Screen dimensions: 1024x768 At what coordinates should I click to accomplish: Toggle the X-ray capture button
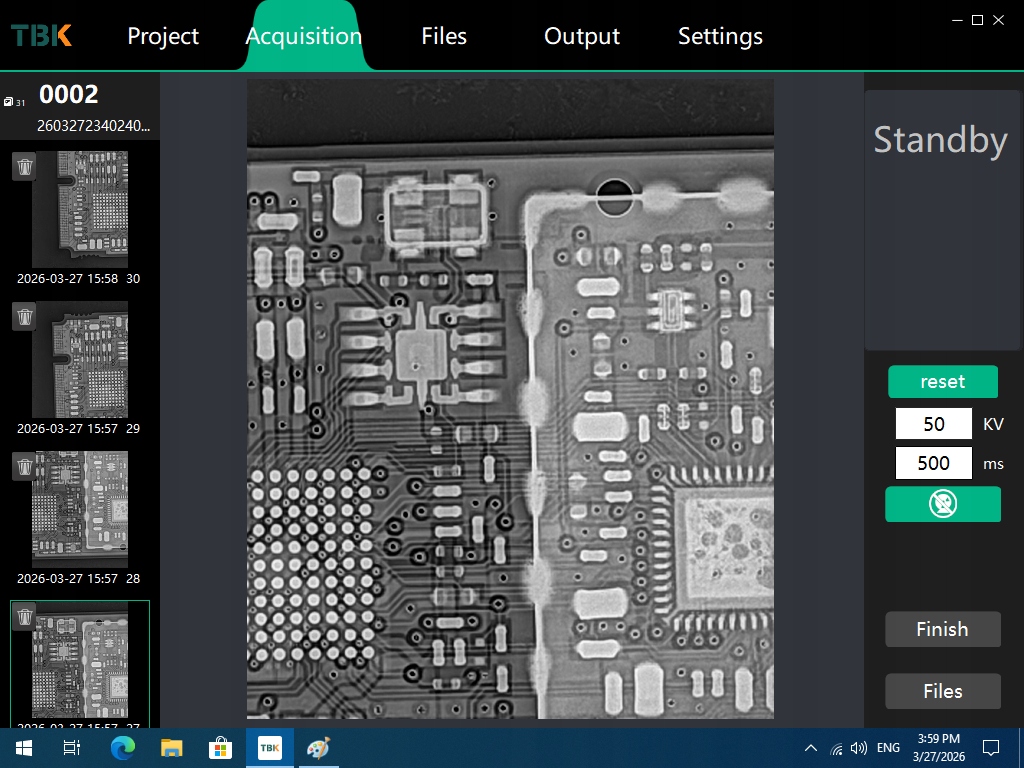click(x=942, y=504)
